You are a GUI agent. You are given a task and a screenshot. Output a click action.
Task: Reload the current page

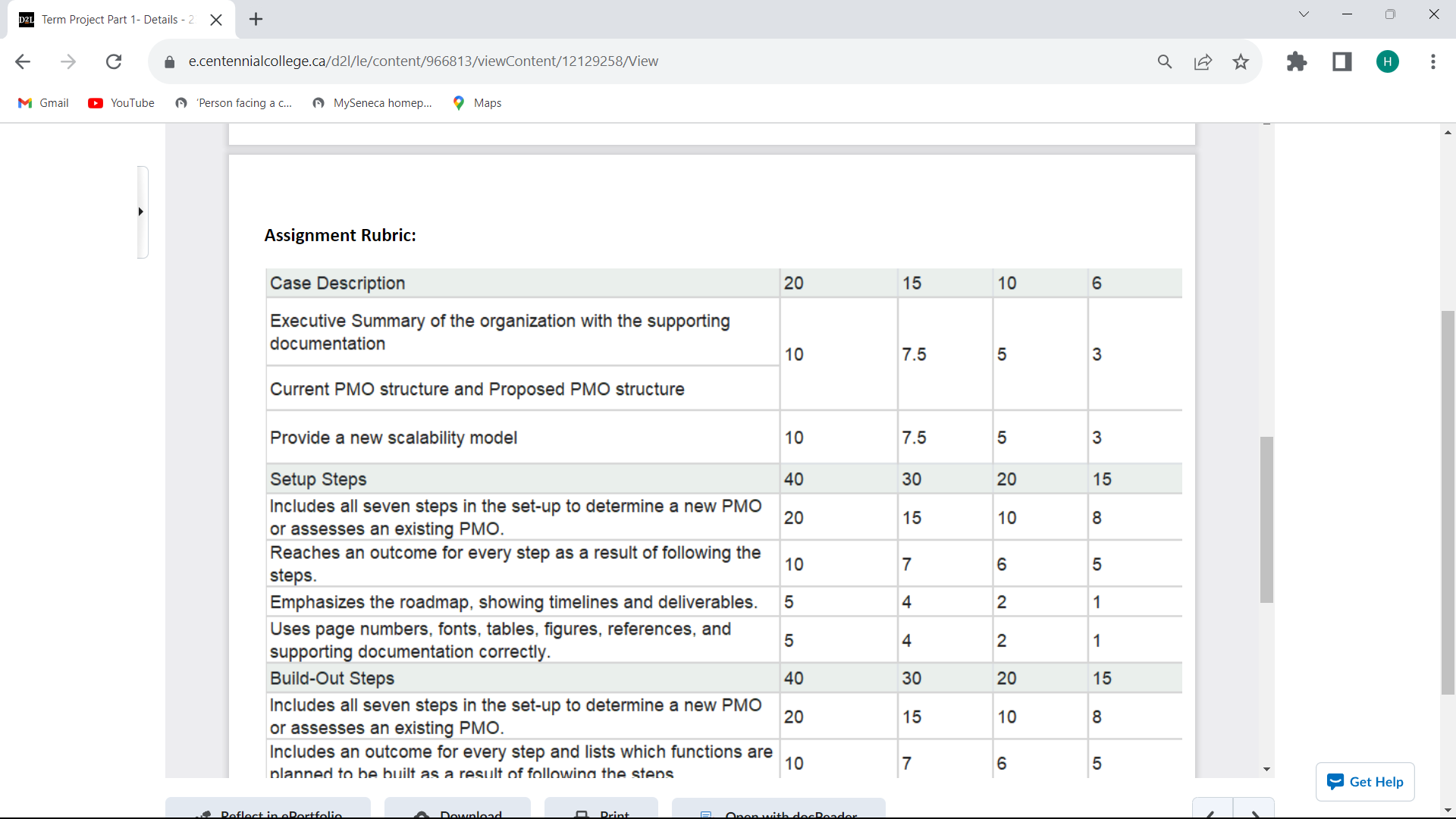[x=114, y=61]
